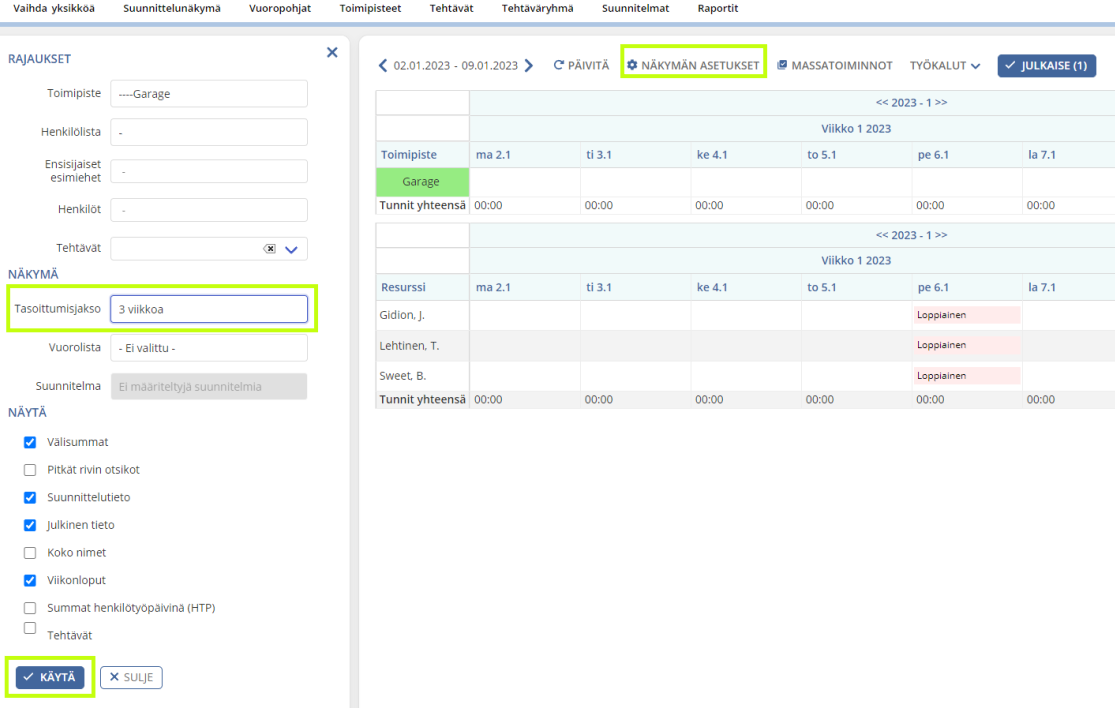Check the Tehtävät checkbox under Näytä

pyautogui.click(x=30, y=628)
